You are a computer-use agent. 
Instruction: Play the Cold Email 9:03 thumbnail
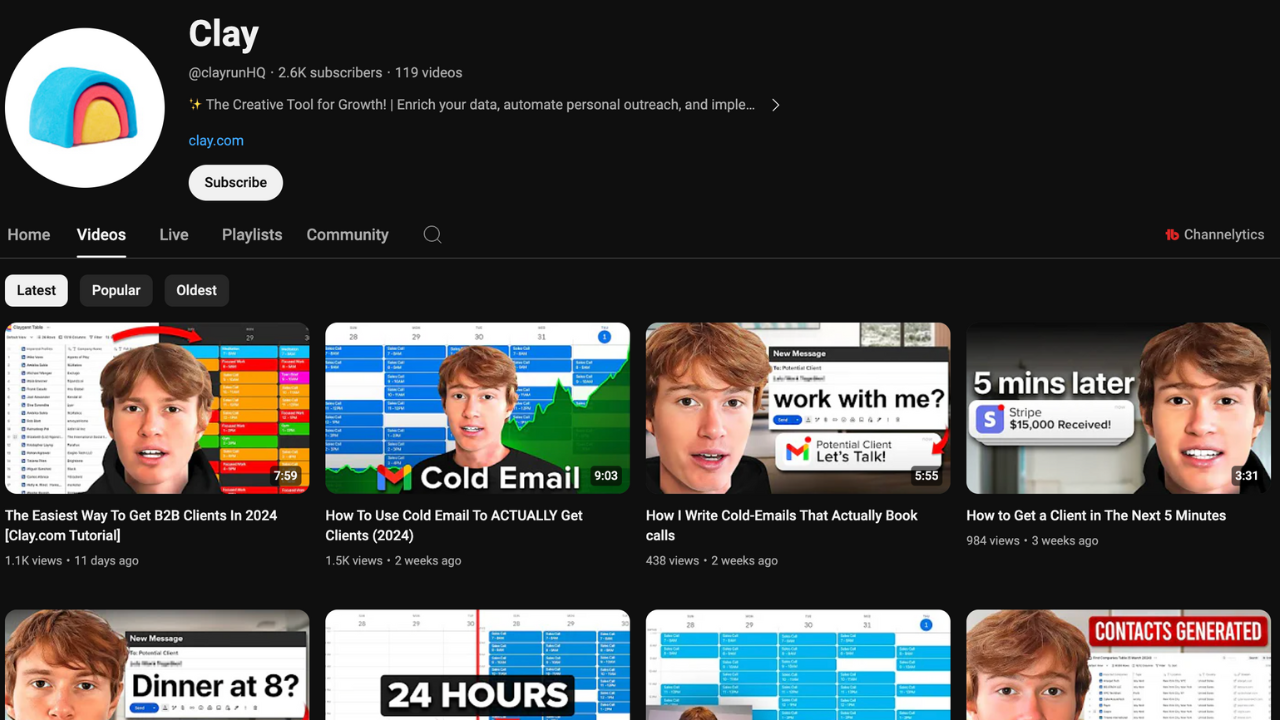coord(478,408)
